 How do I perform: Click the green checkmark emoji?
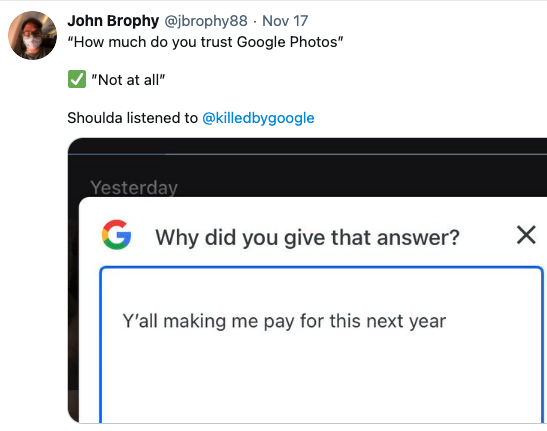(77, 79)
